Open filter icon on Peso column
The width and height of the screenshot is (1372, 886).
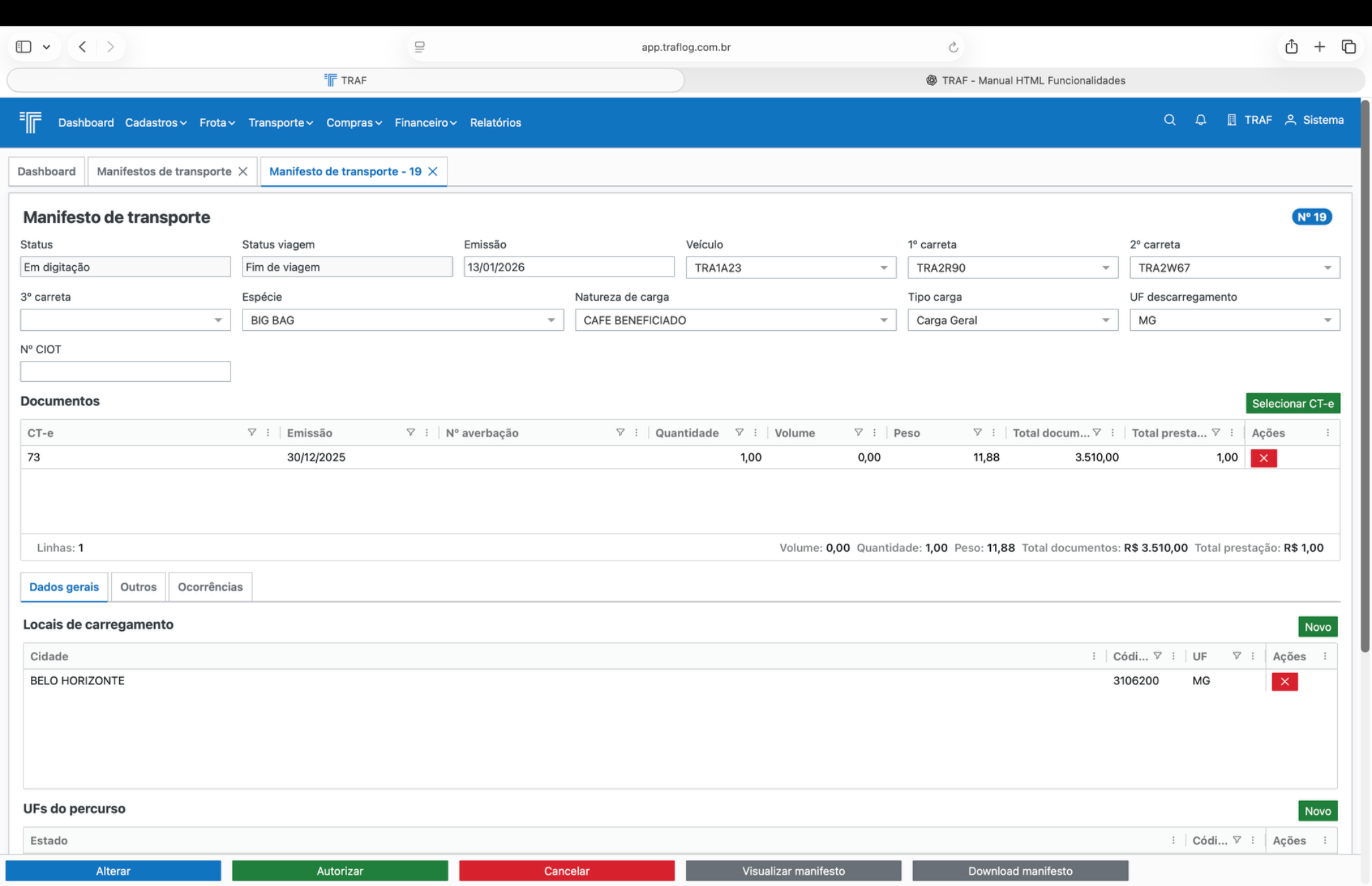977,433
